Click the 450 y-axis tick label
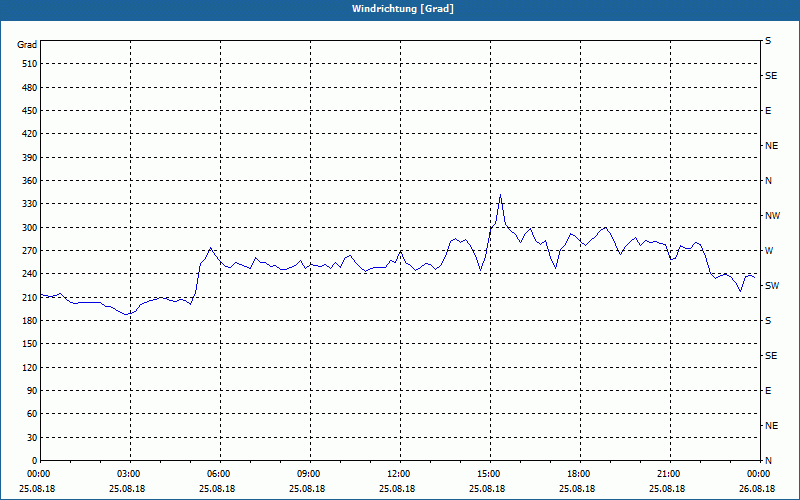Image resolution: width=800 pixels, height=500 pixels. [30, 111]
